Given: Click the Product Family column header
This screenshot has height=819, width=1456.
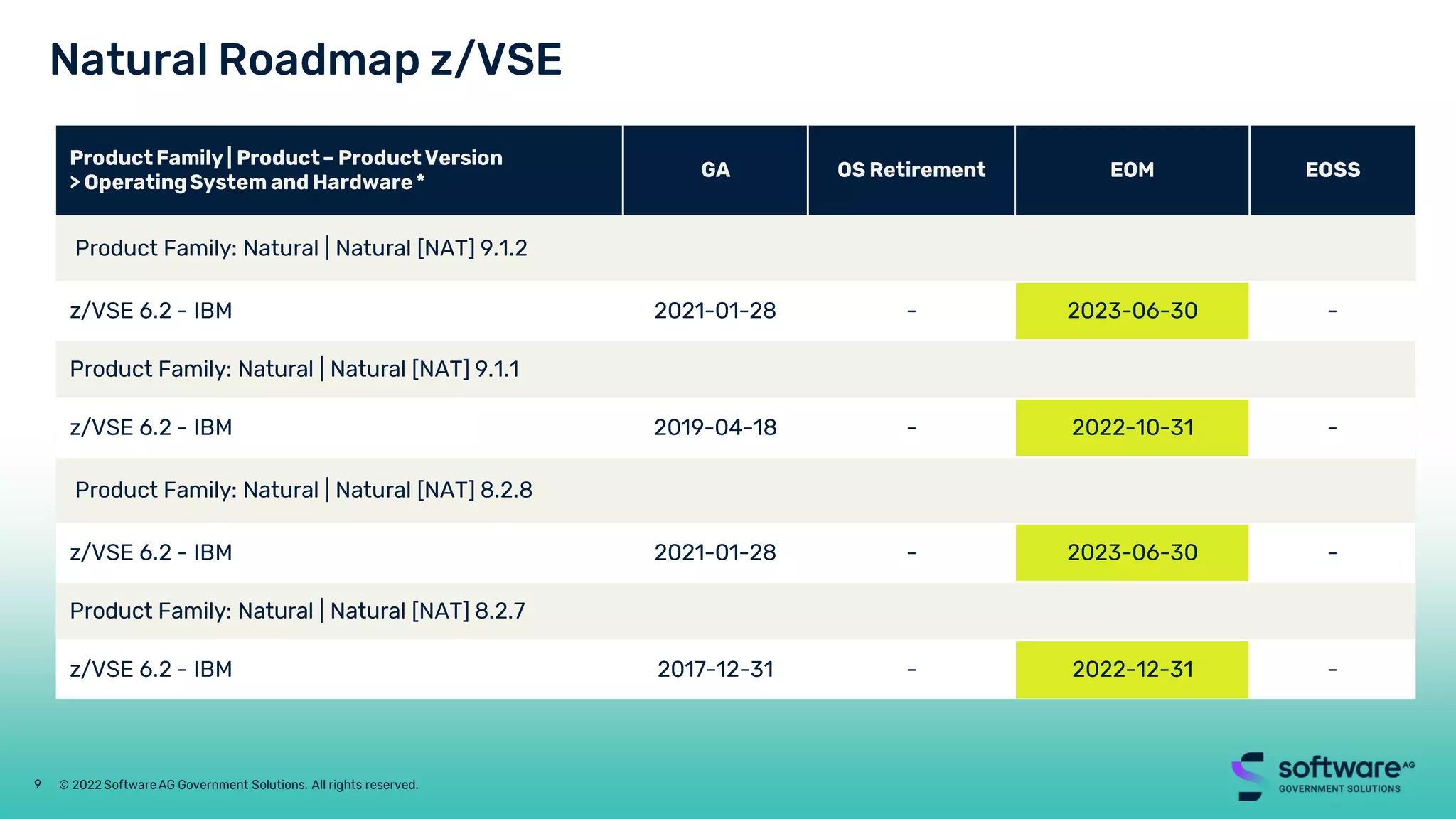Looking at the screenshot, I should coord(286,170).
